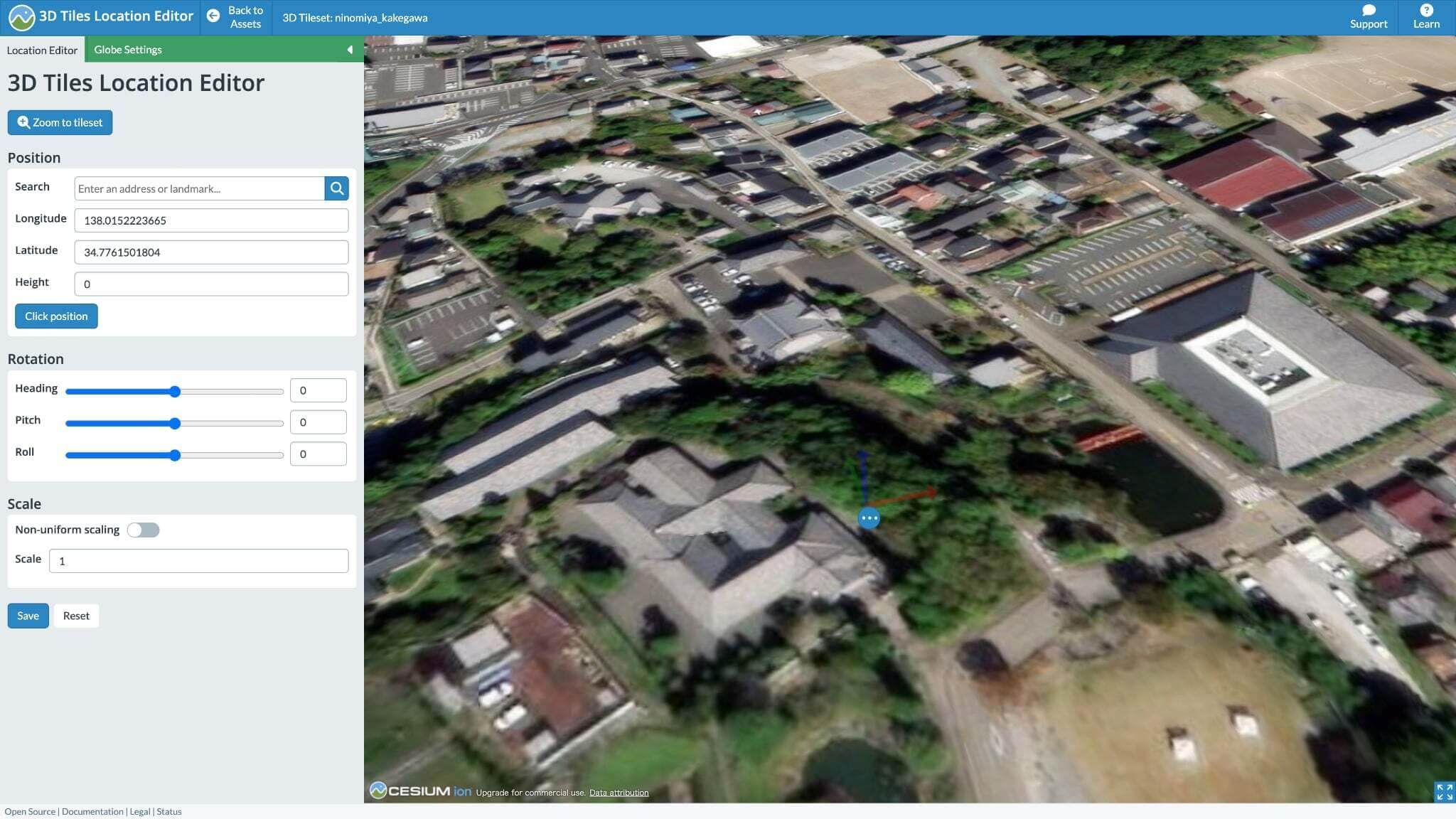Focus the Longitude input field

tap(211, 220)
